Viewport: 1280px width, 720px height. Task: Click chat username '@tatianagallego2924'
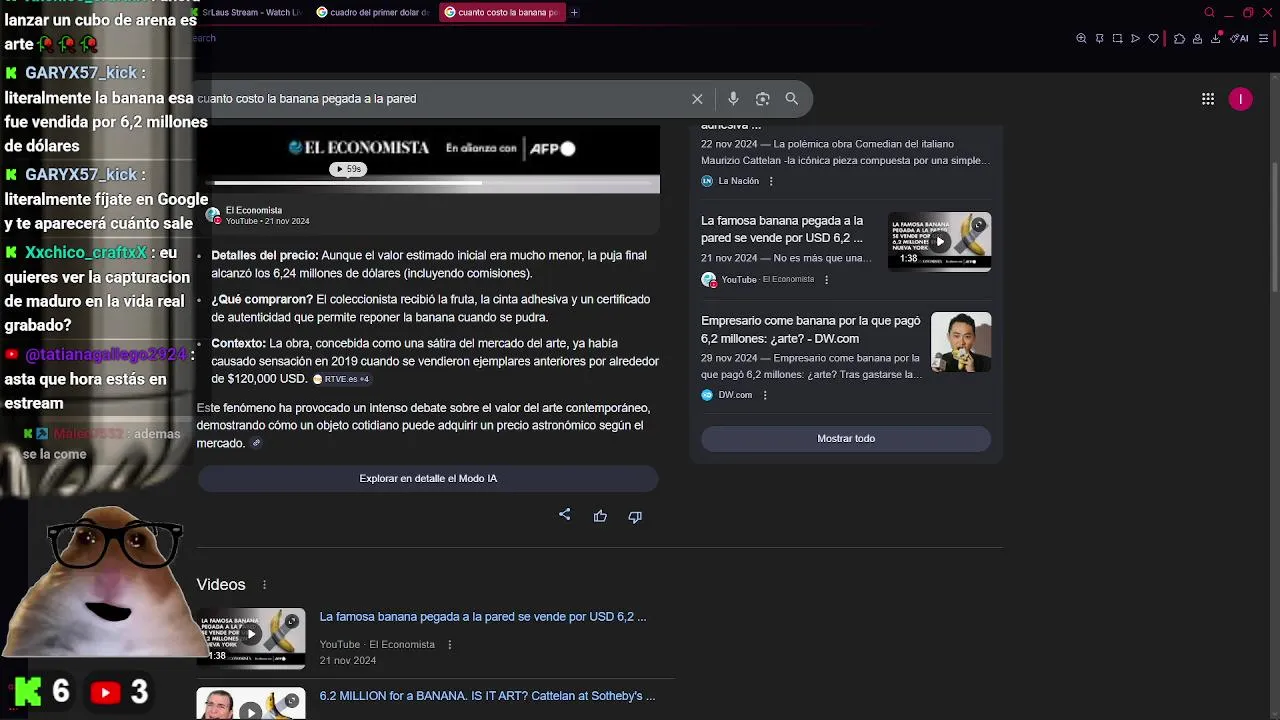(x=106, y=355)
